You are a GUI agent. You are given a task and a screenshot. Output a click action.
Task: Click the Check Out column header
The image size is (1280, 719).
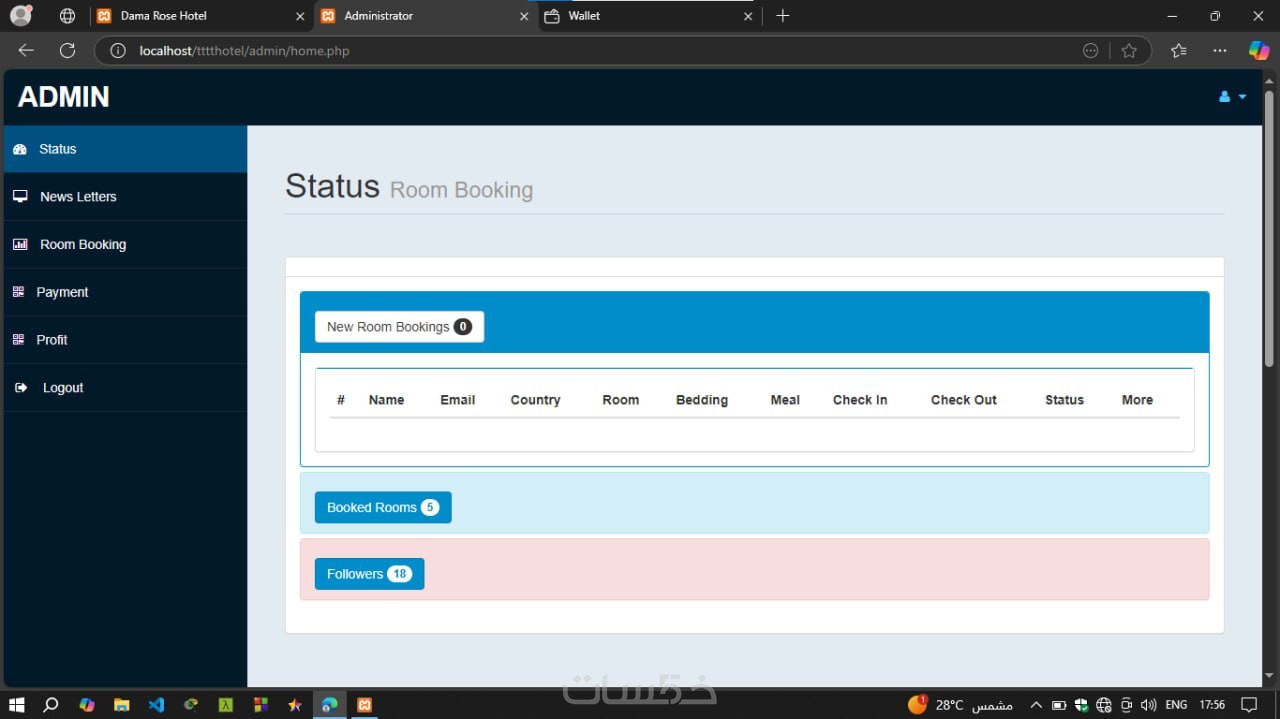pos(964,400)
